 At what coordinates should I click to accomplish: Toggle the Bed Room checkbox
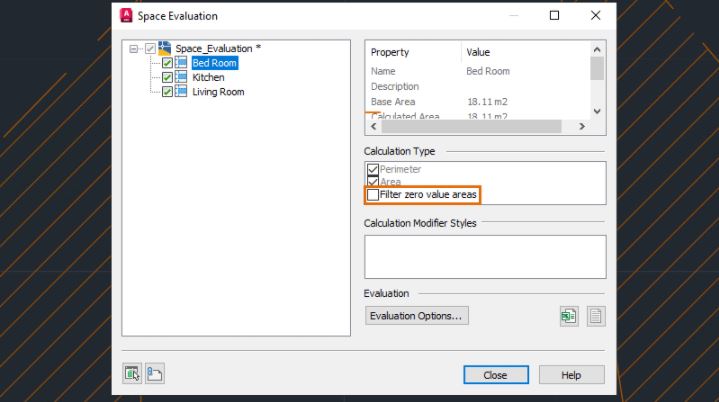click(x=167, y=63)
